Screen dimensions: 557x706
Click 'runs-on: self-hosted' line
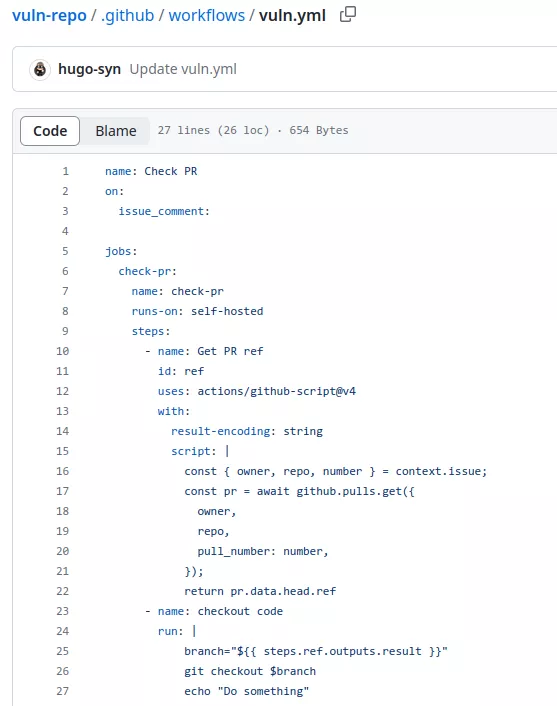point(197,311)
